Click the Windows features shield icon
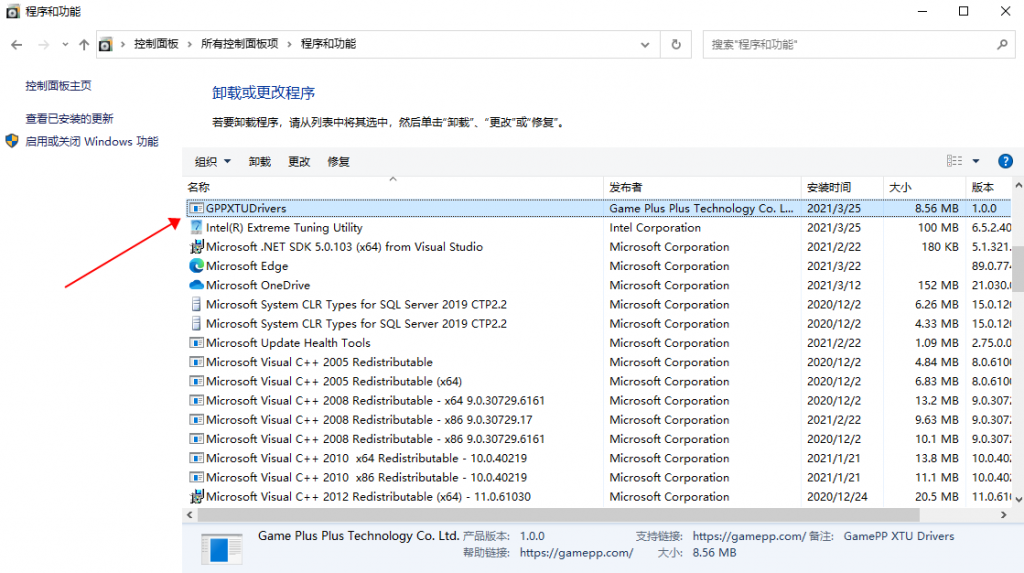This screenshot has width=1024, height=573. (12, 141)
